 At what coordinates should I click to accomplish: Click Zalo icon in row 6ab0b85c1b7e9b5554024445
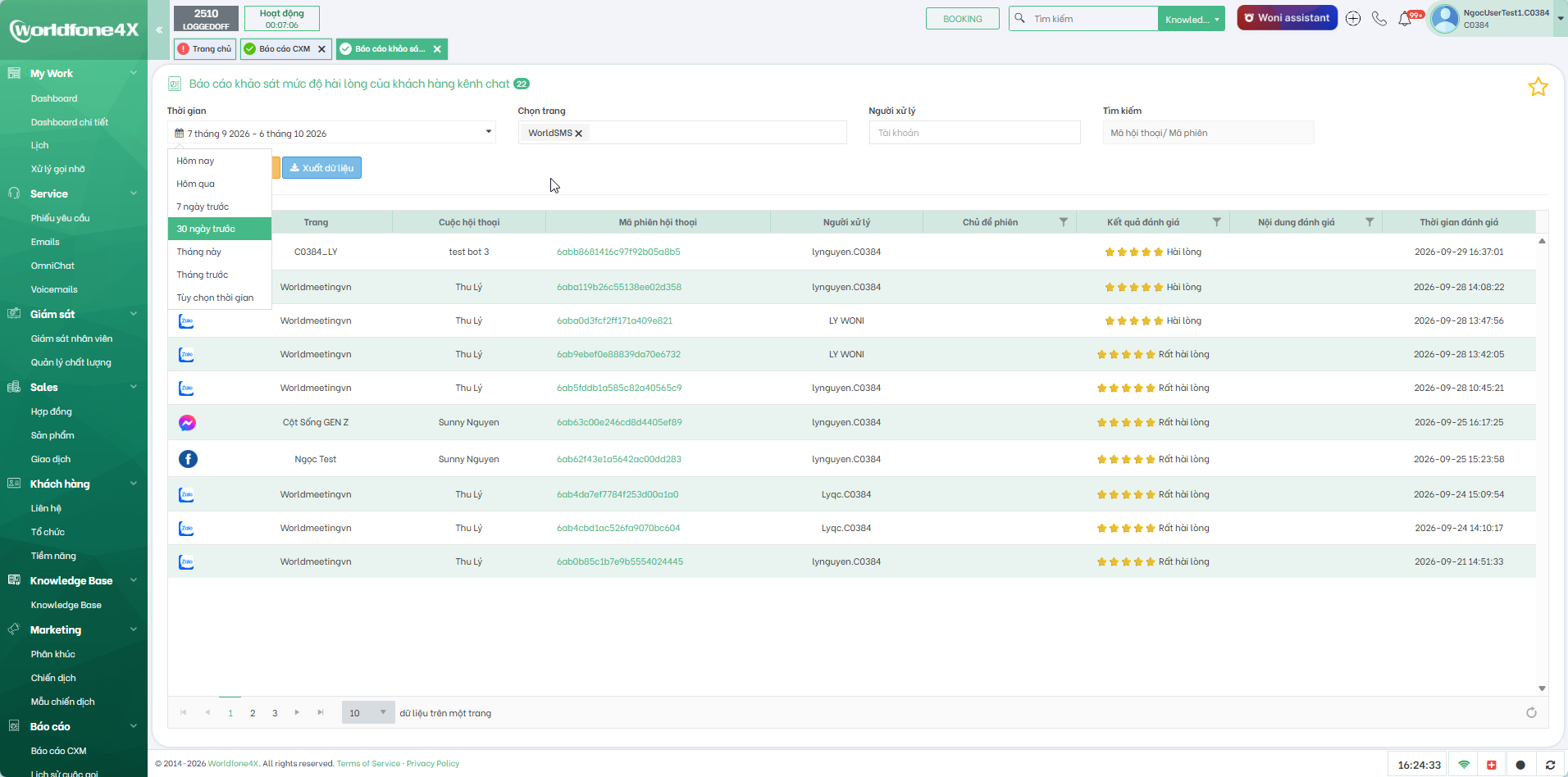tap(186, 562)
